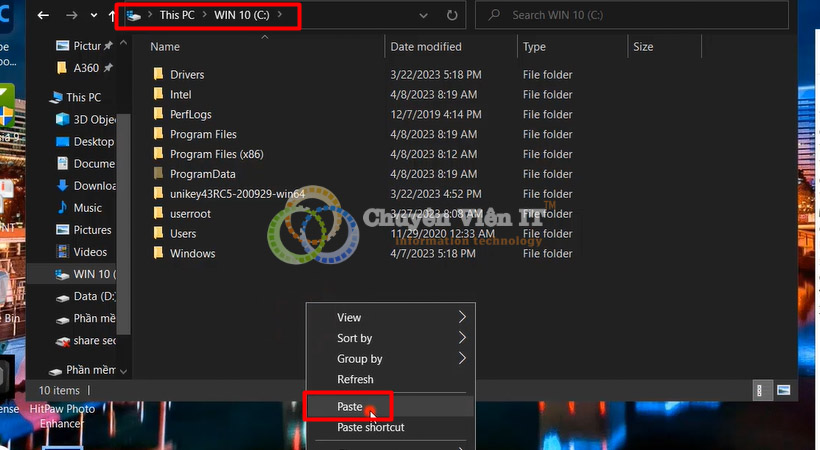
Task: Select the Music library in sidebar
Action: pos(88,208)
